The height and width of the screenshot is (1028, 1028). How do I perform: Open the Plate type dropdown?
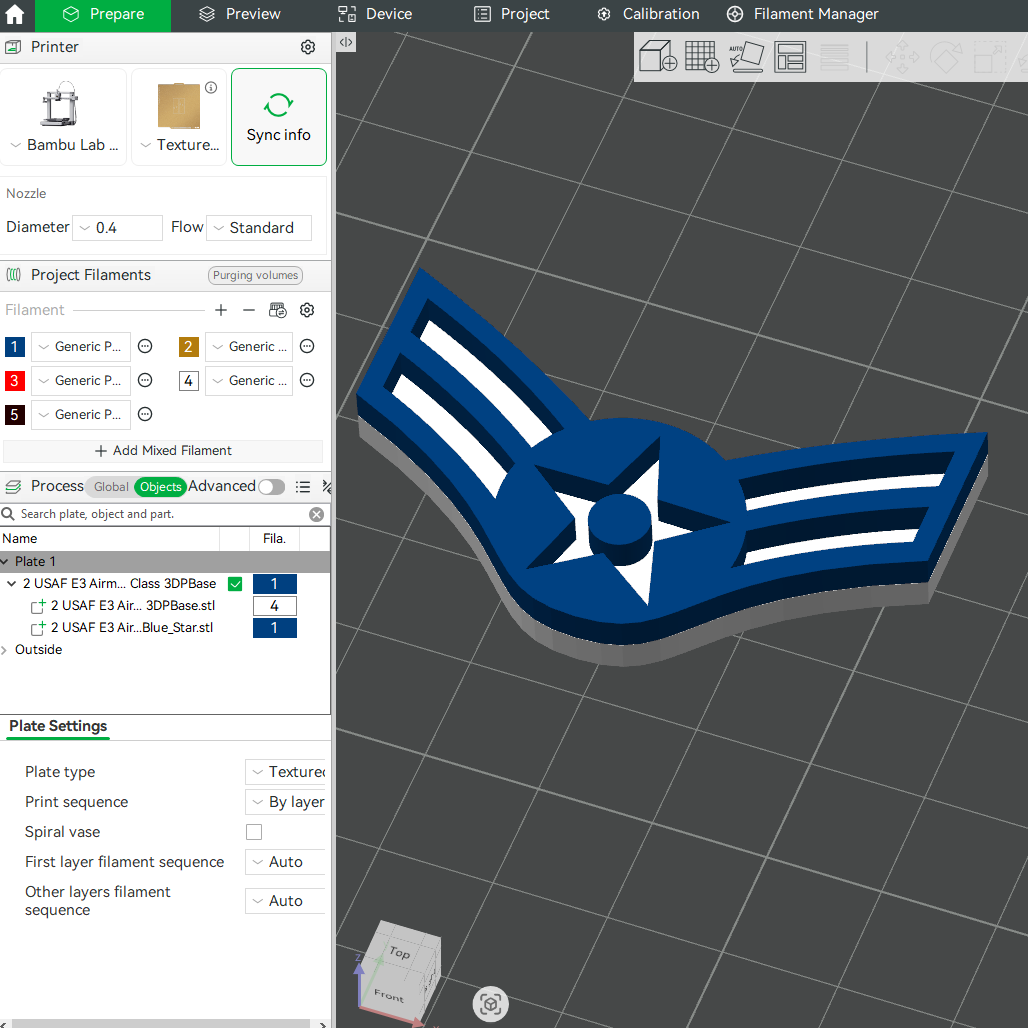[x=286, y=772]
